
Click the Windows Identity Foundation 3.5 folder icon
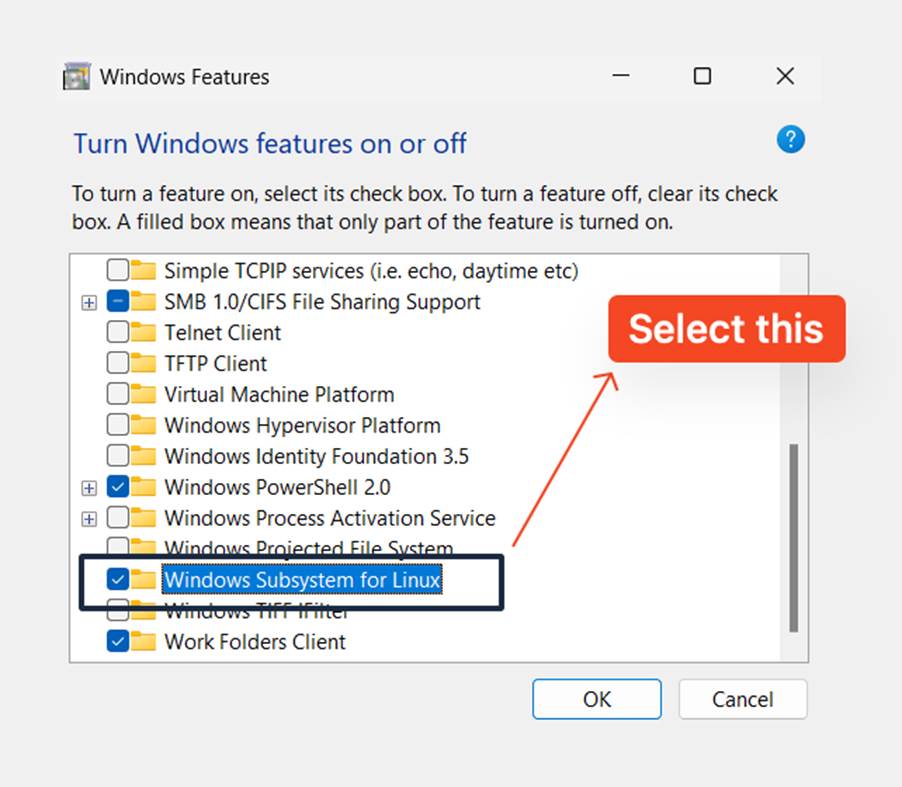point(144,456)
